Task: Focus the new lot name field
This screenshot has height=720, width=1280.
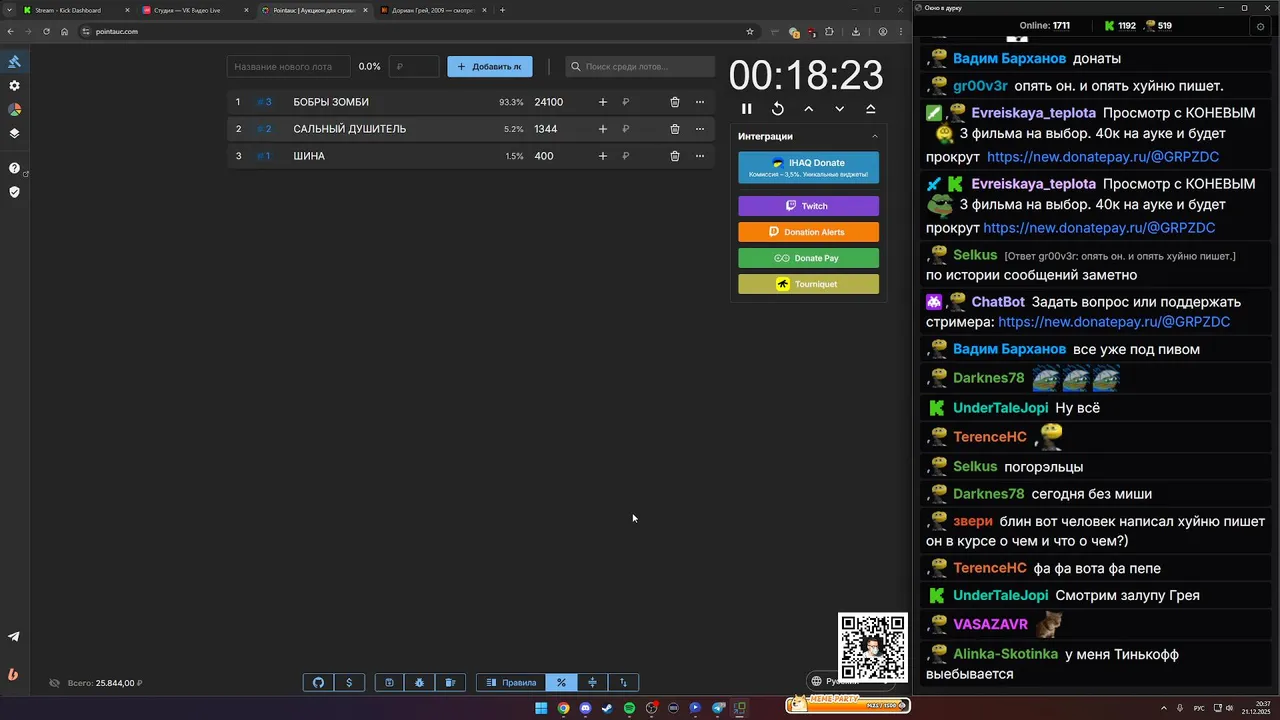Action: [289, 67]
